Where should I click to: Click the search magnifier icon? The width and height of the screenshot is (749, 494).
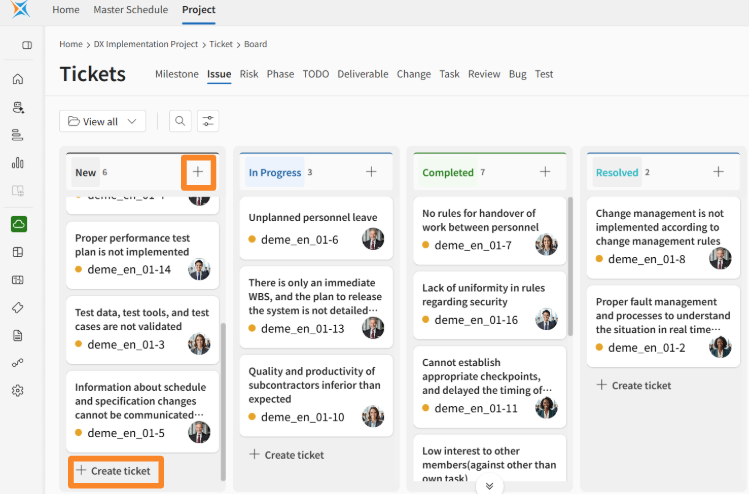point(180,121)
